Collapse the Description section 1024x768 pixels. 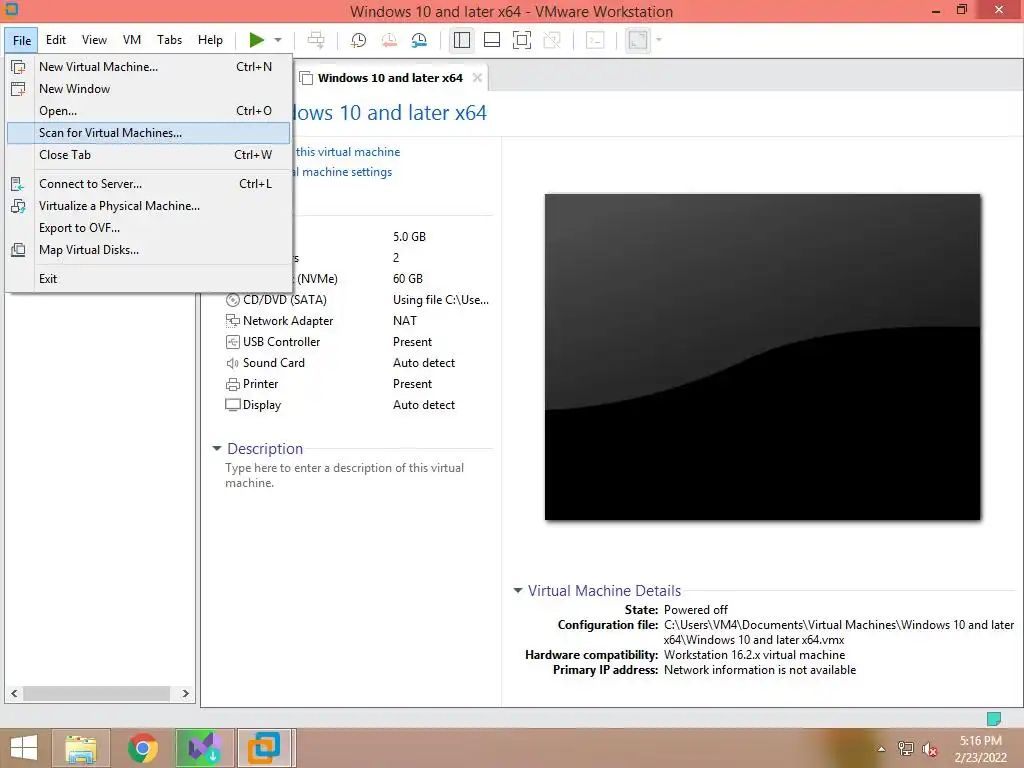pos(217,449)
